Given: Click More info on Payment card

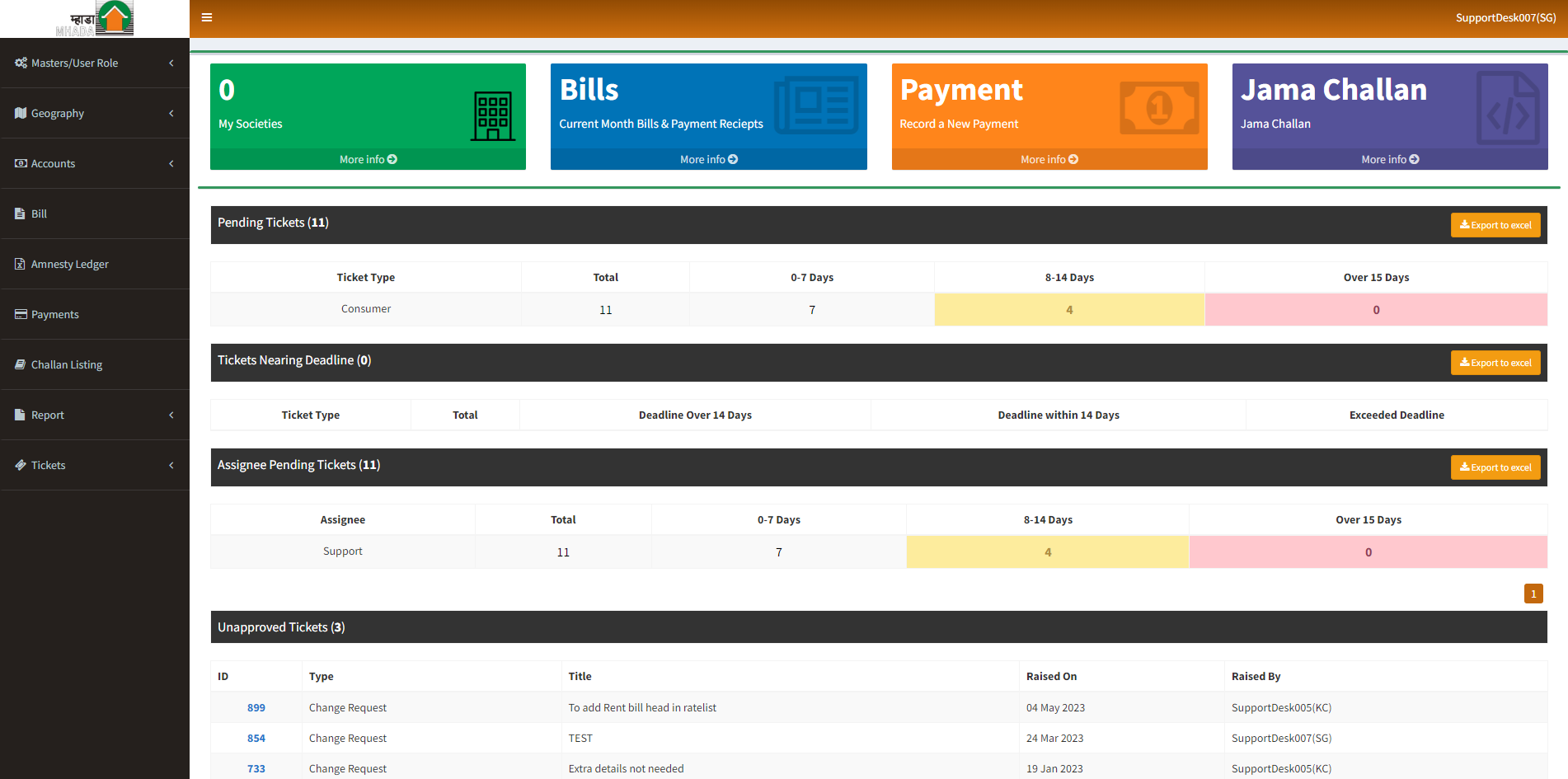Looking at the screenshot, I should [1049, 159].
